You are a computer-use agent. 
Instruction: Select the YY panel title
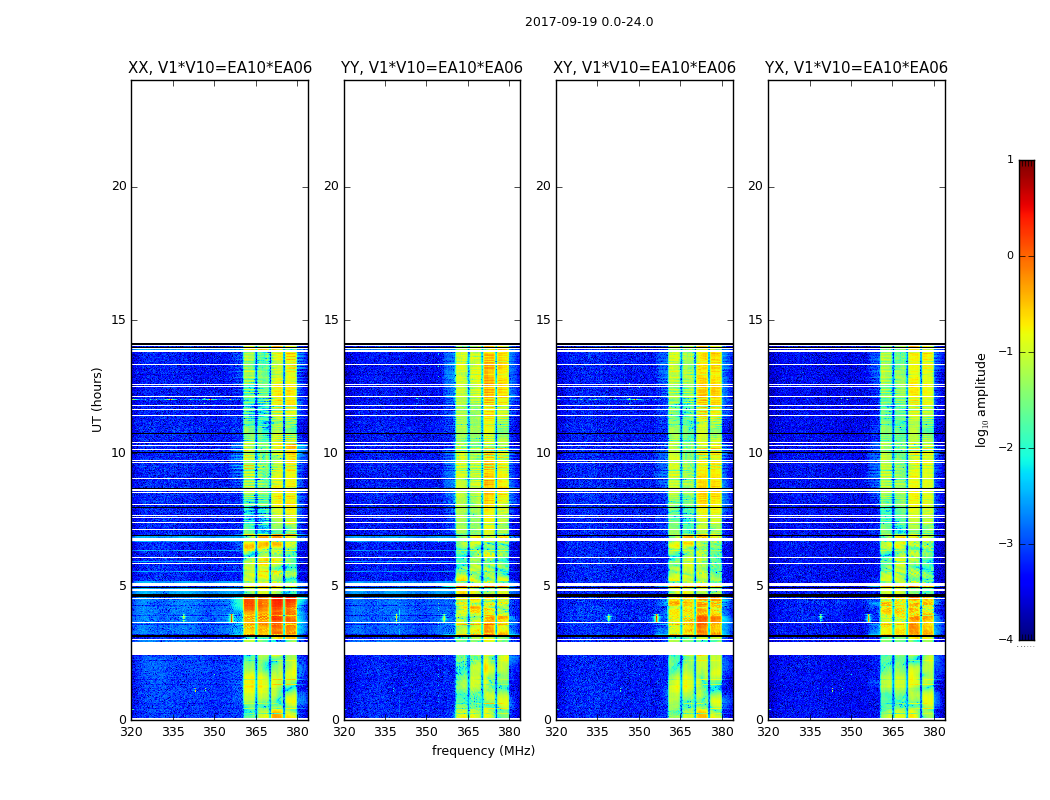click(x=432, y=68)
